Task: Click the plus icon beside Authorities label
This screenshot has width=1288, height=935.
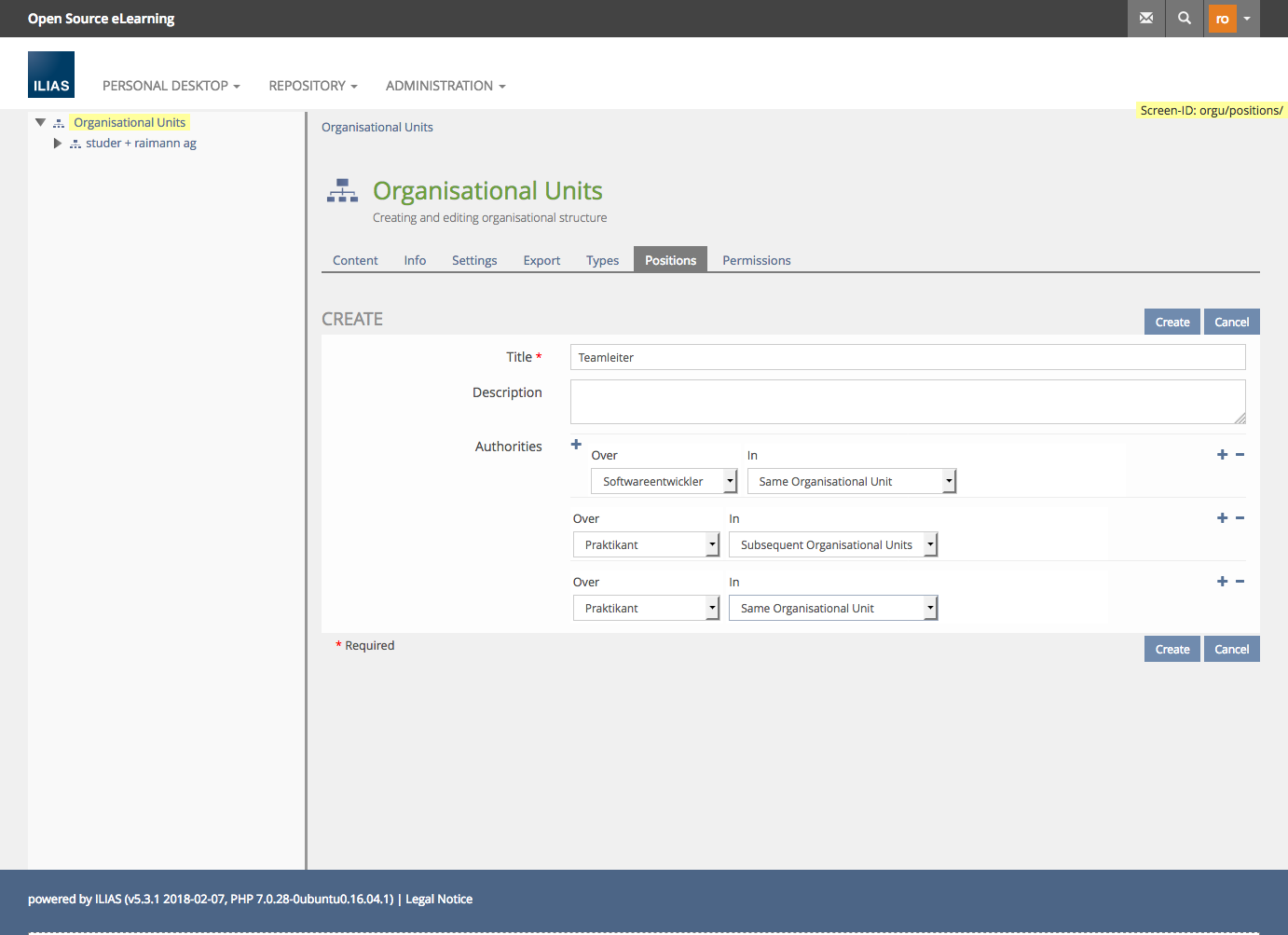Action: click(x=576, y=445)
